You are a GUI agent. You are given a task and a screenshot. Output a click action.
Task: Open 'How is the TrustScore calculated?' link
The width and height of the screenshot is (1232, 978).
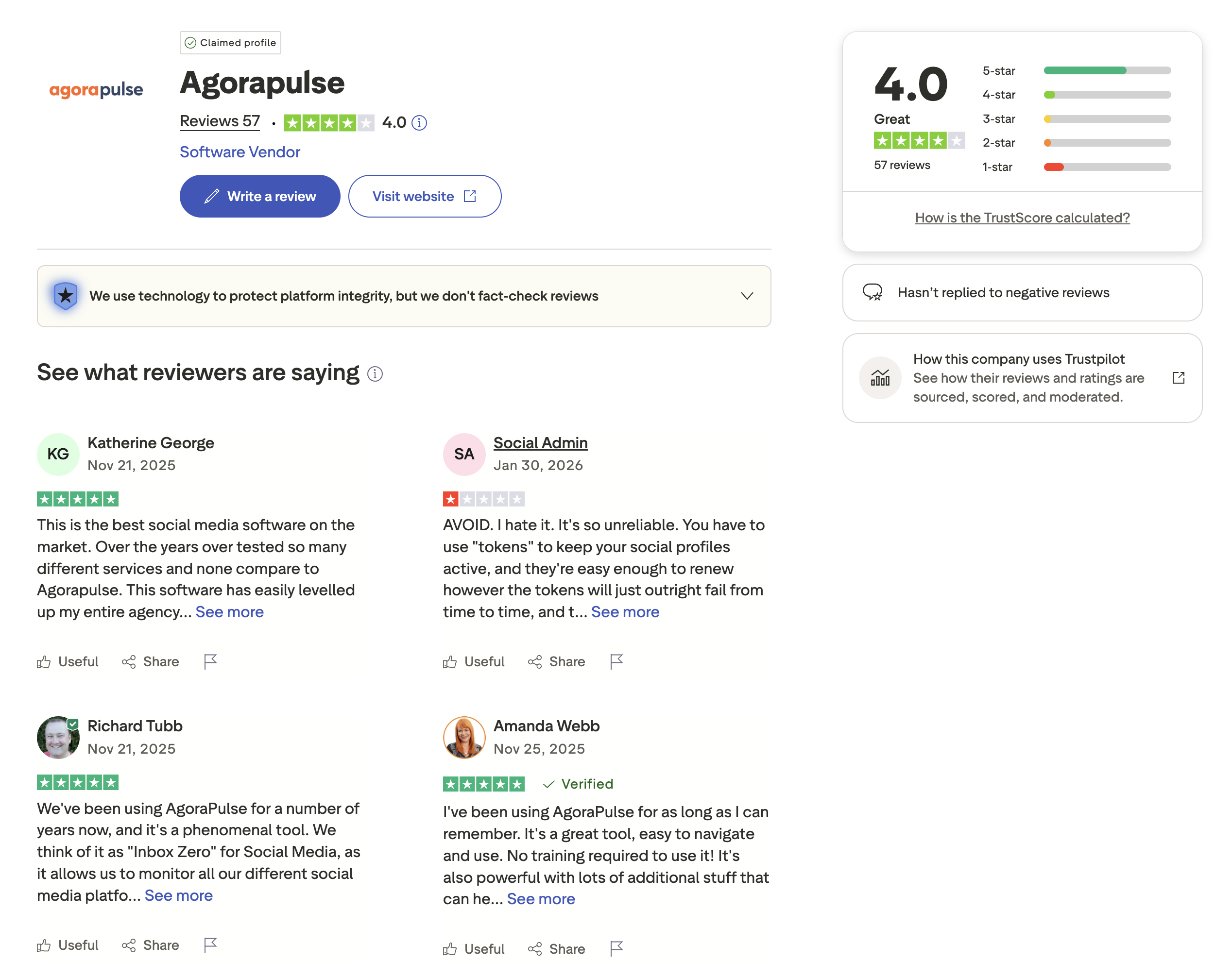pos(1021,217)
